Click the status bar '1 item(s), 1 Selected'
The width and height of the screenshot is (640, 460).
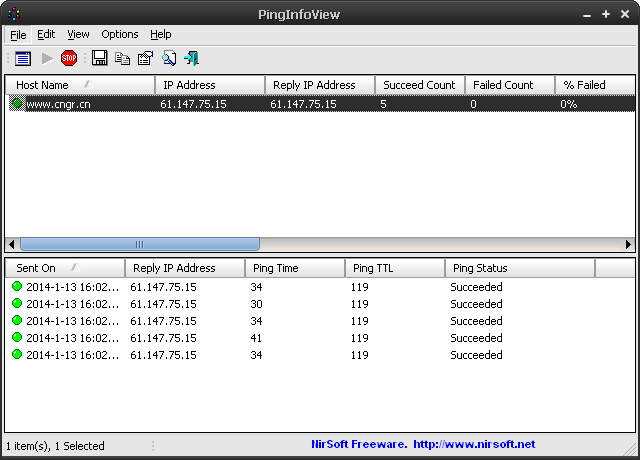click(56, 446)
